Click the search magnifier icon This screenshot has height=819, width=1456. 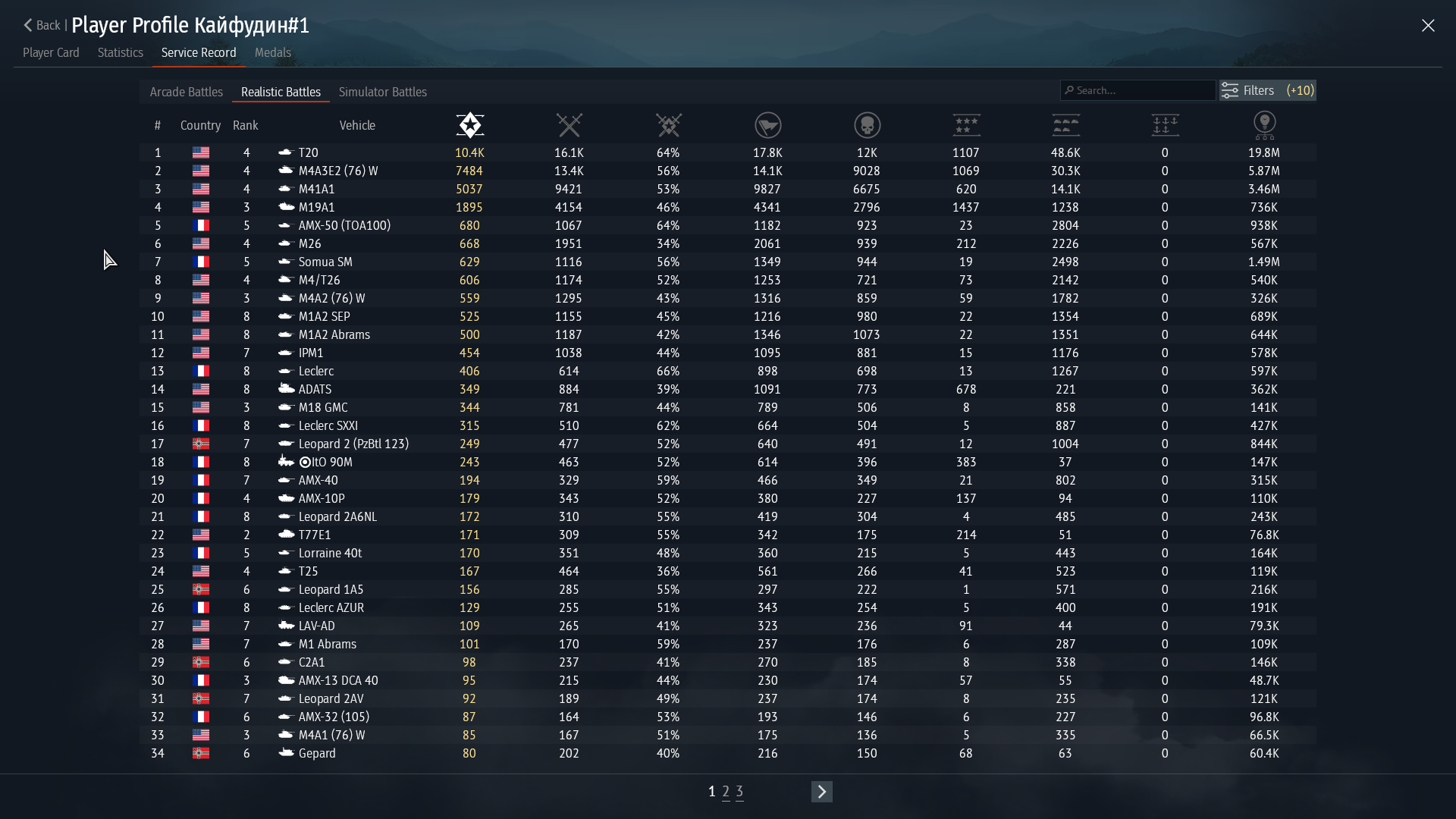1069,90
